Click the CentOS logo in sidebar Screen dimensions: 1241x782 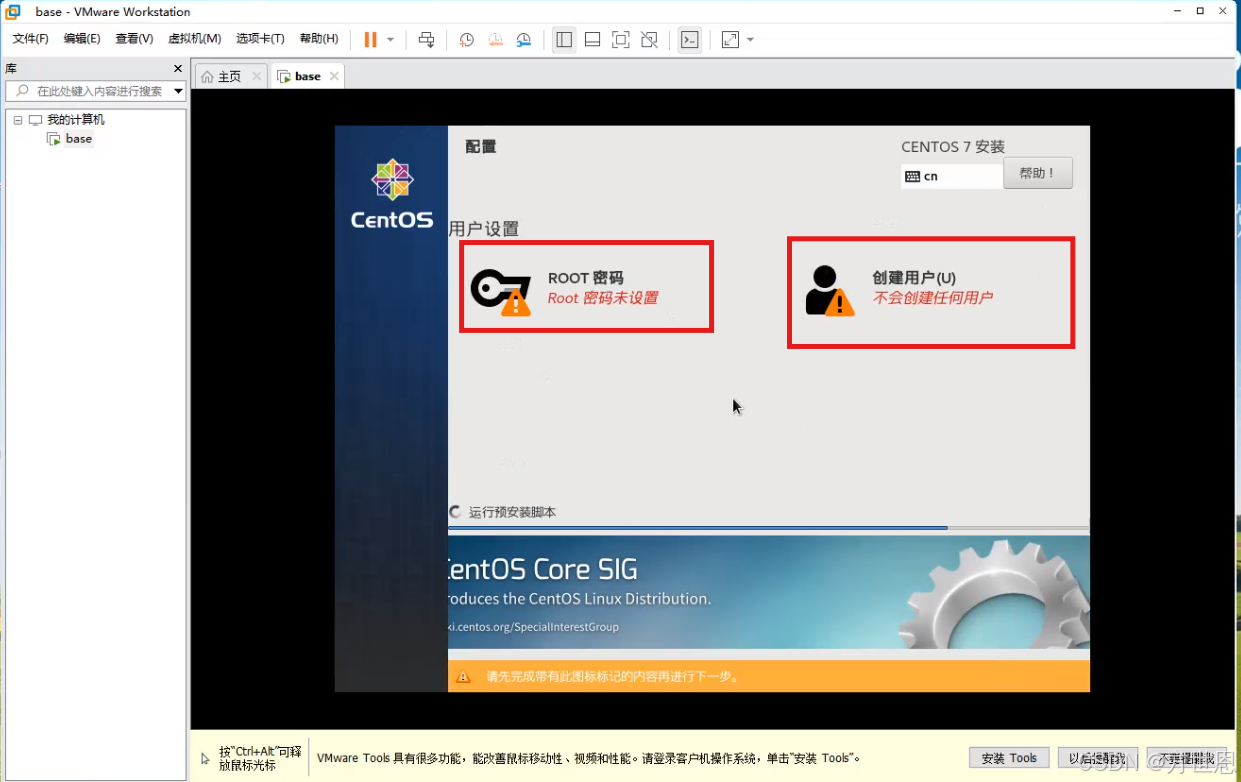point(392,194)
